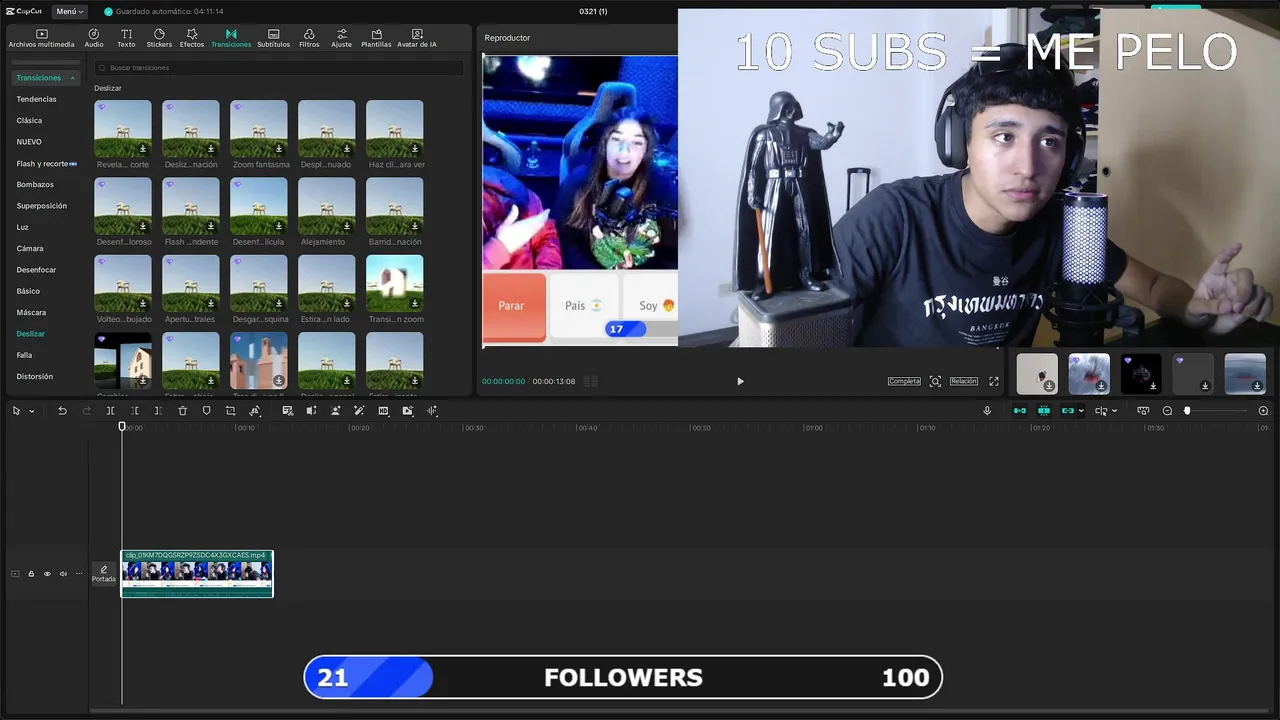
Task: Zoom out the timeline with minus icon
Action: (x=1167, y=411)
